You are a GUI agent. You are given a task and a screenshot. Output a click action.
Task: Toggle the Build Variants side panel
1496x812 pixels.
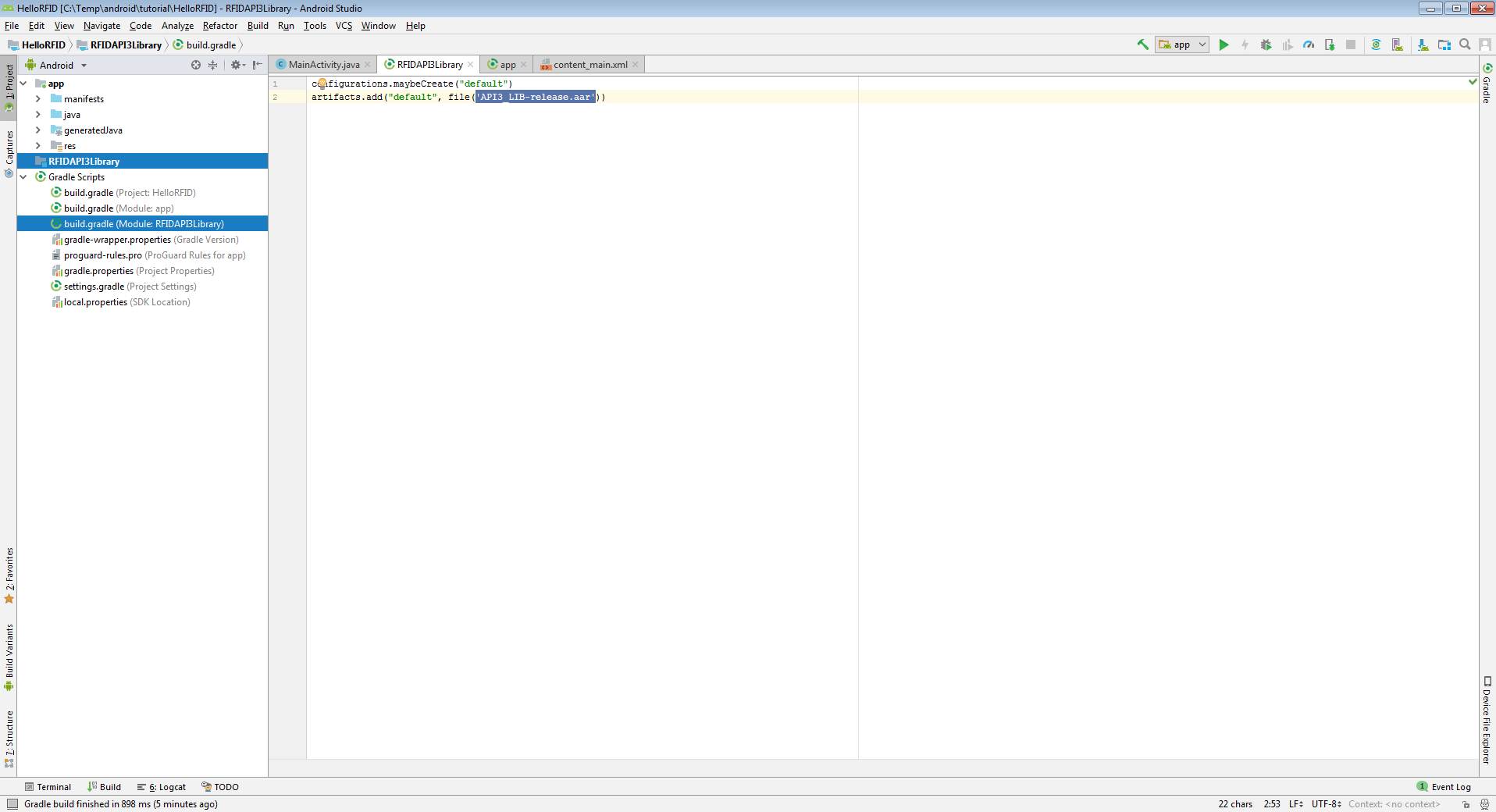(9, 657)
